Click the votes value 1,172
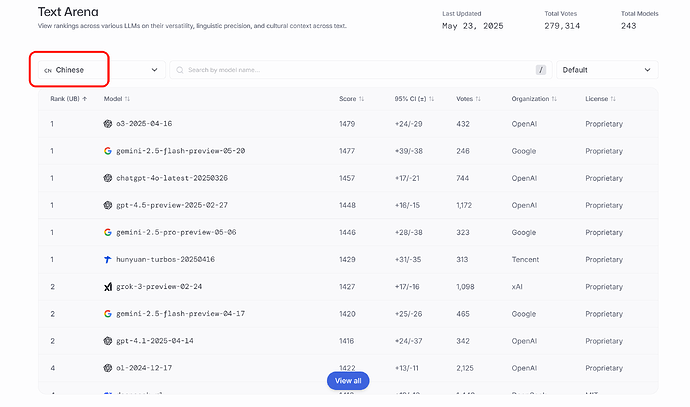Image resolution: width=690 pixels, height=407 pixels. [x=464, y=205]
